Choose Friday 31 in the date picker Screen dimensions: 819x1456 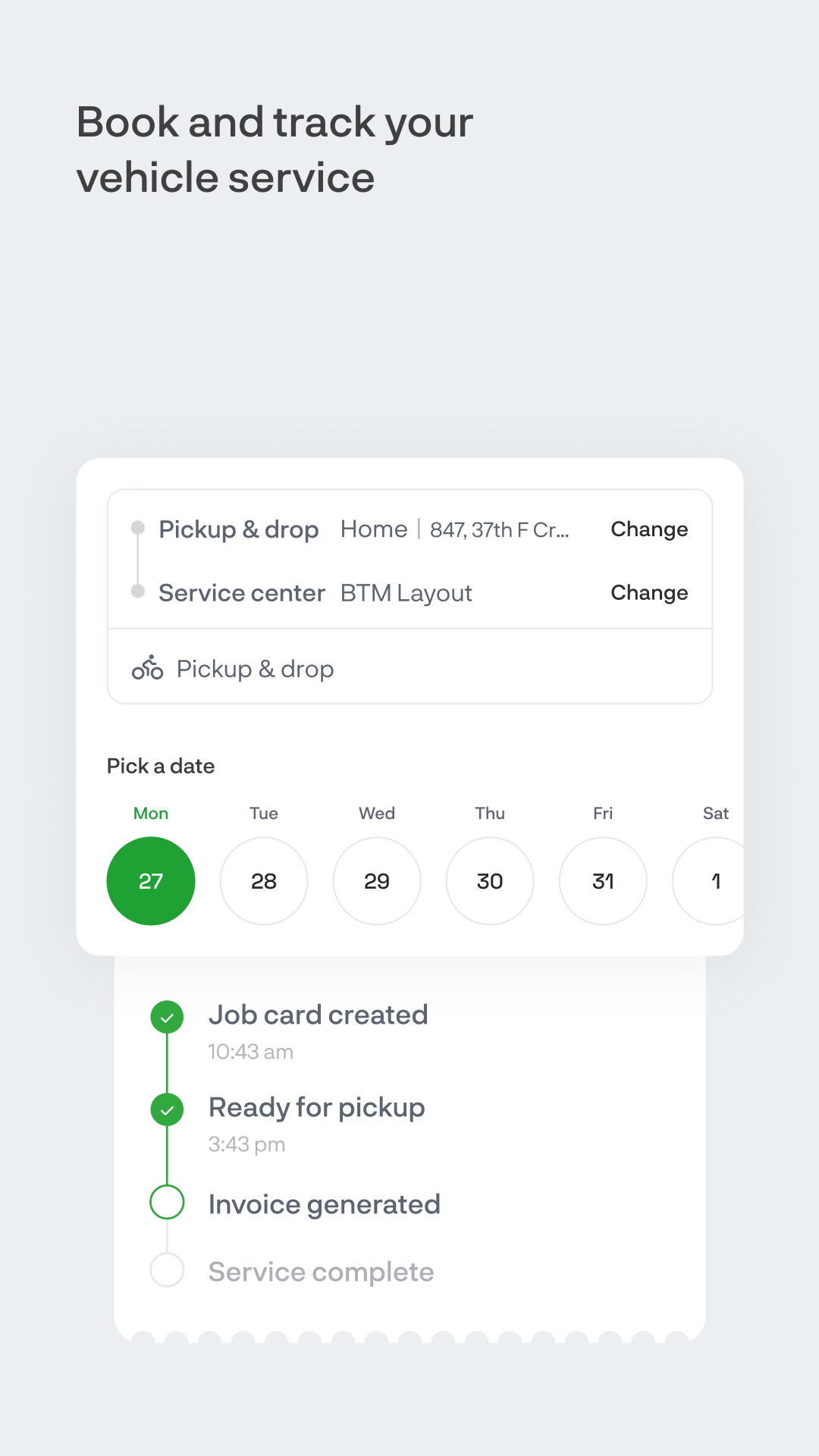click(603, 881)
